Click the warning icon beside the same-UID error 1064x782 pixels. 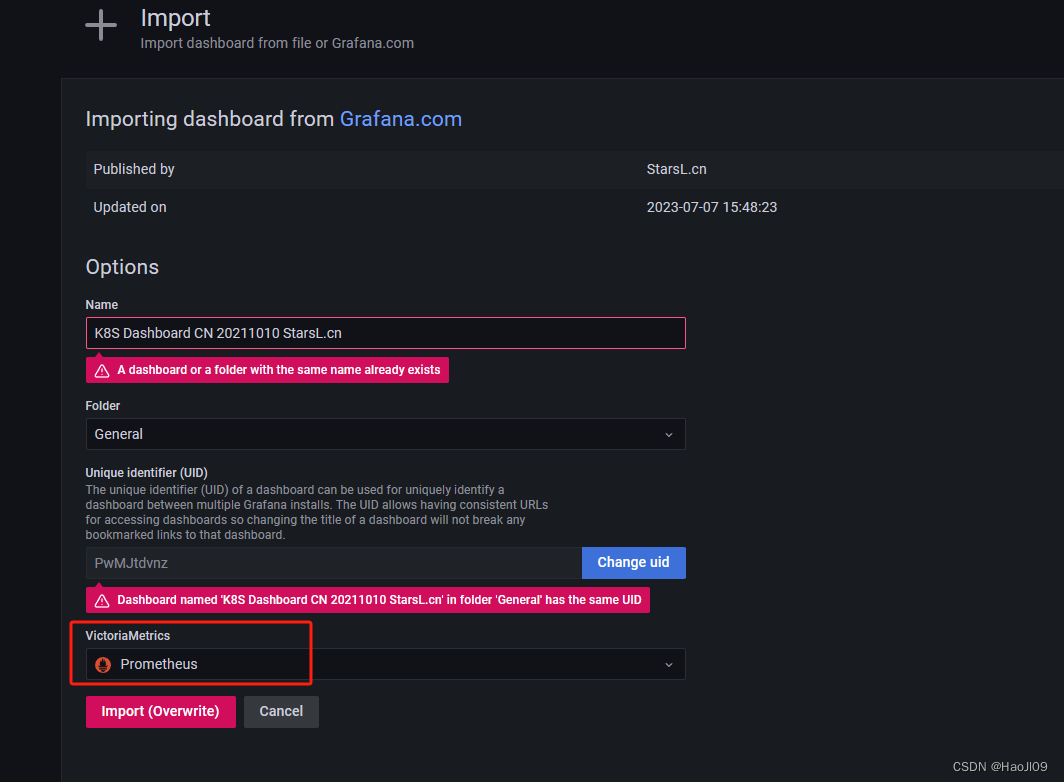(x=102, y=601)
